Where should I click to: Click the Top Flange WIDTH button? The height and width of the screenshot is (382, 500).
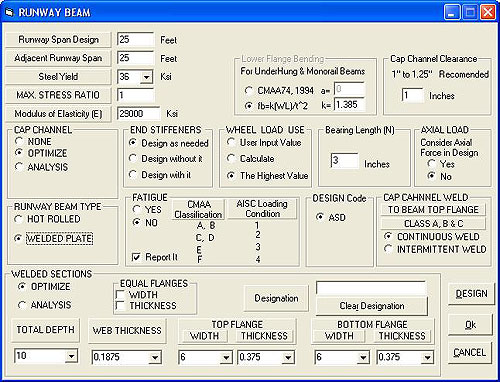[x=204, y=336]
